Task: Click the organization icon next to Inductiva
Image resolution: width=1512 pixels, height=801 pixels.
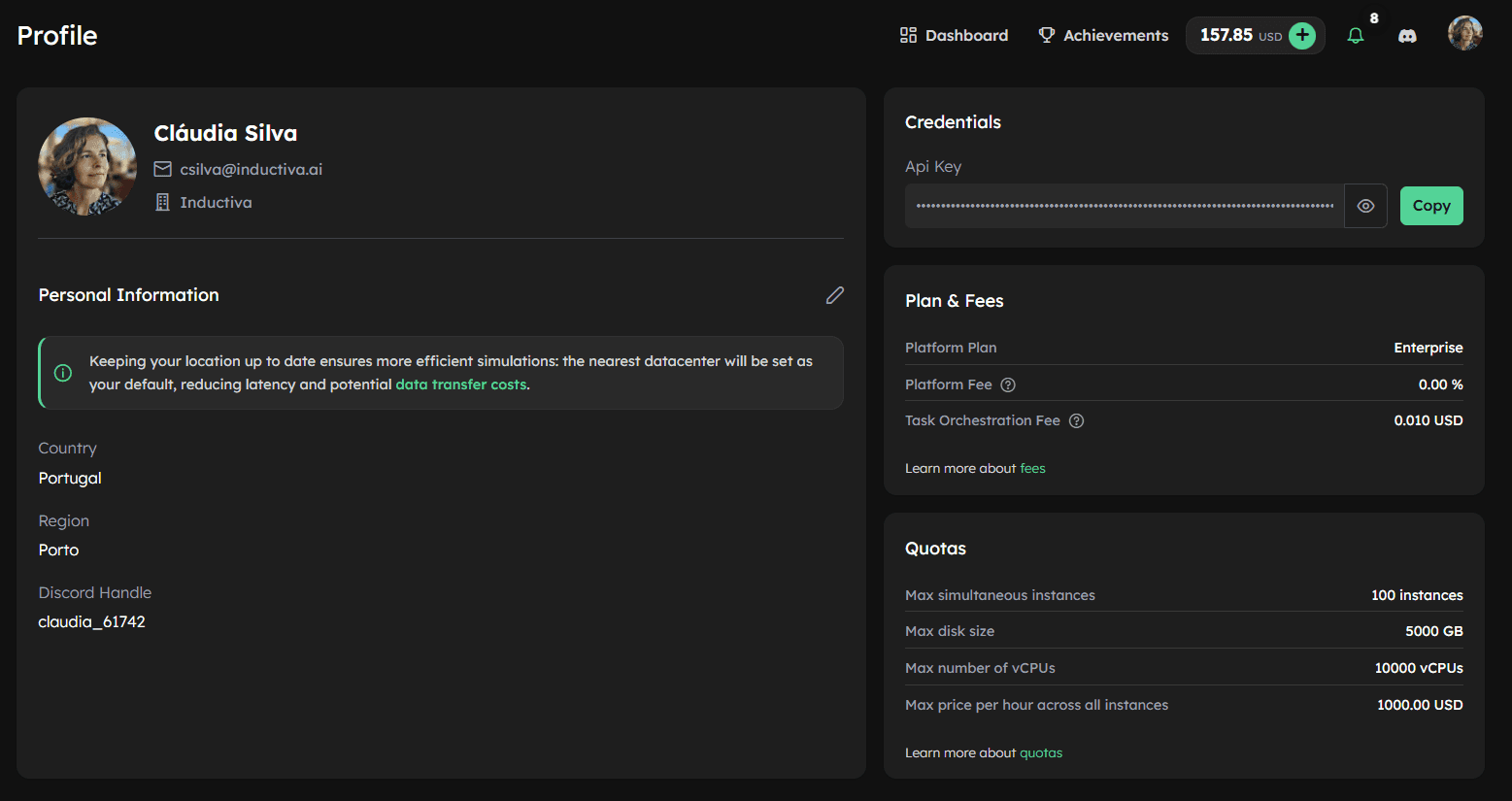Action: [162, 202]
